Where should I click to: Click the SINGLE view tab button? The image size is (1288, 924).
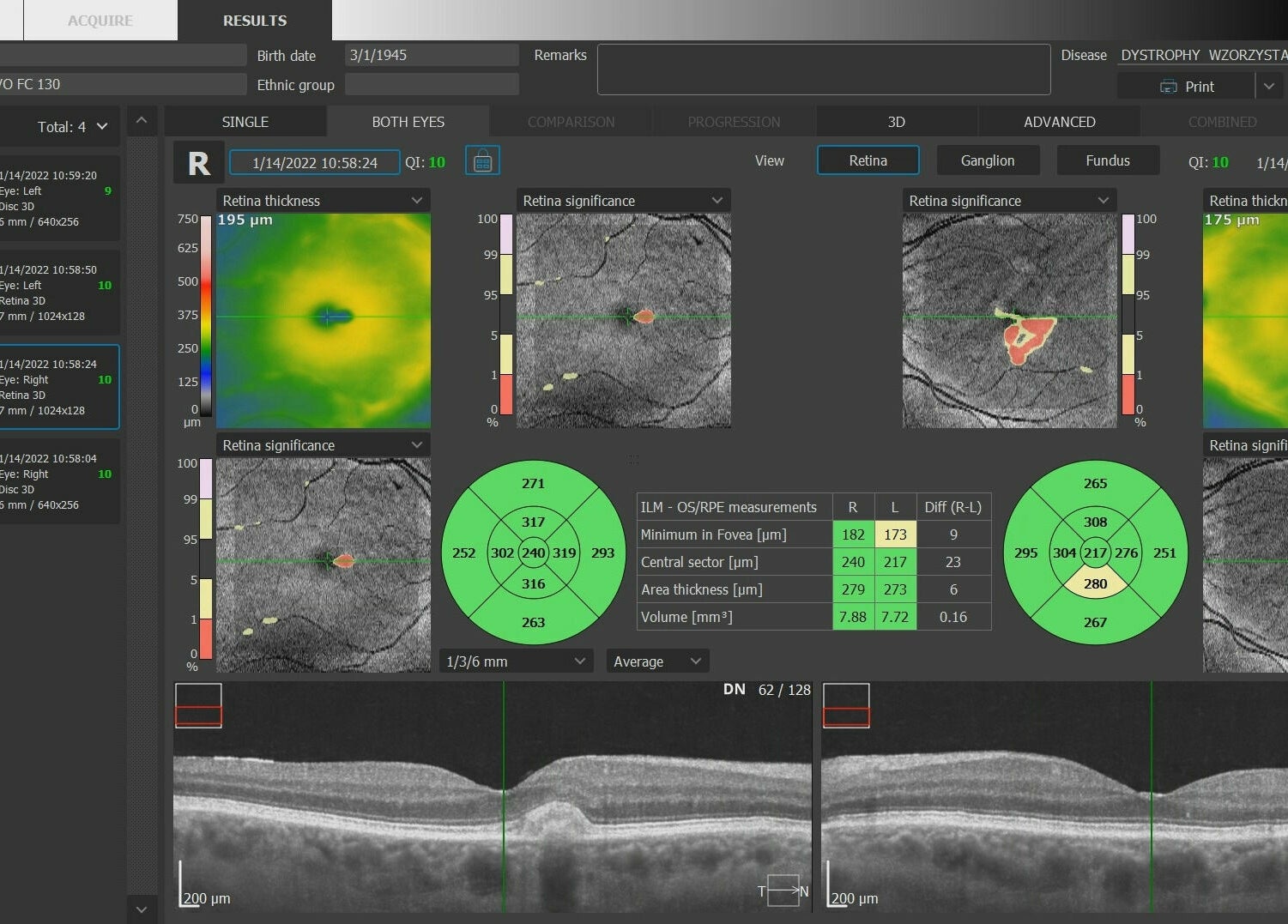pyautogui.click(x=245, y=122)
